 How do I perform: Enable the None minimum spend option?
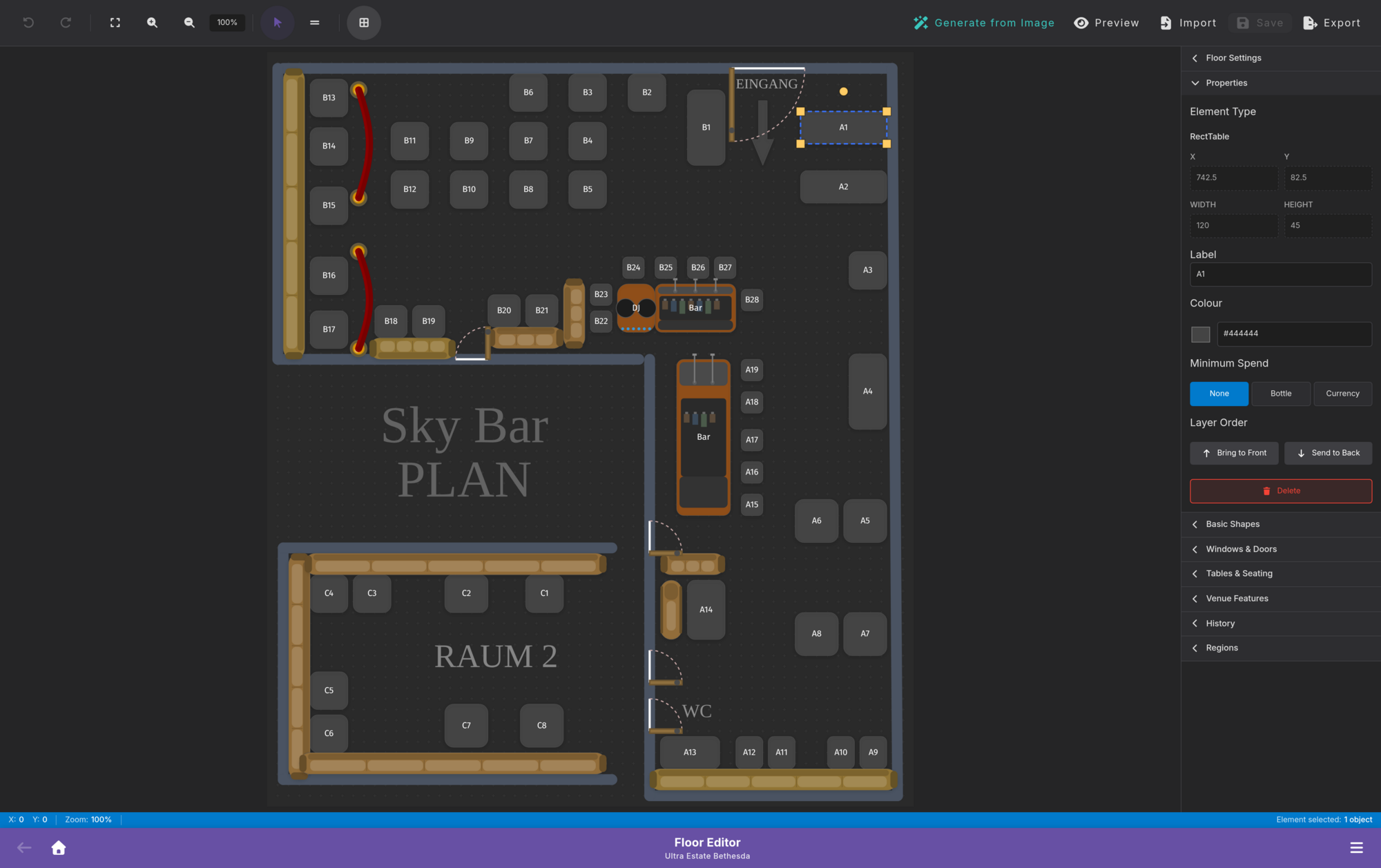click(x=1219, y=394)
